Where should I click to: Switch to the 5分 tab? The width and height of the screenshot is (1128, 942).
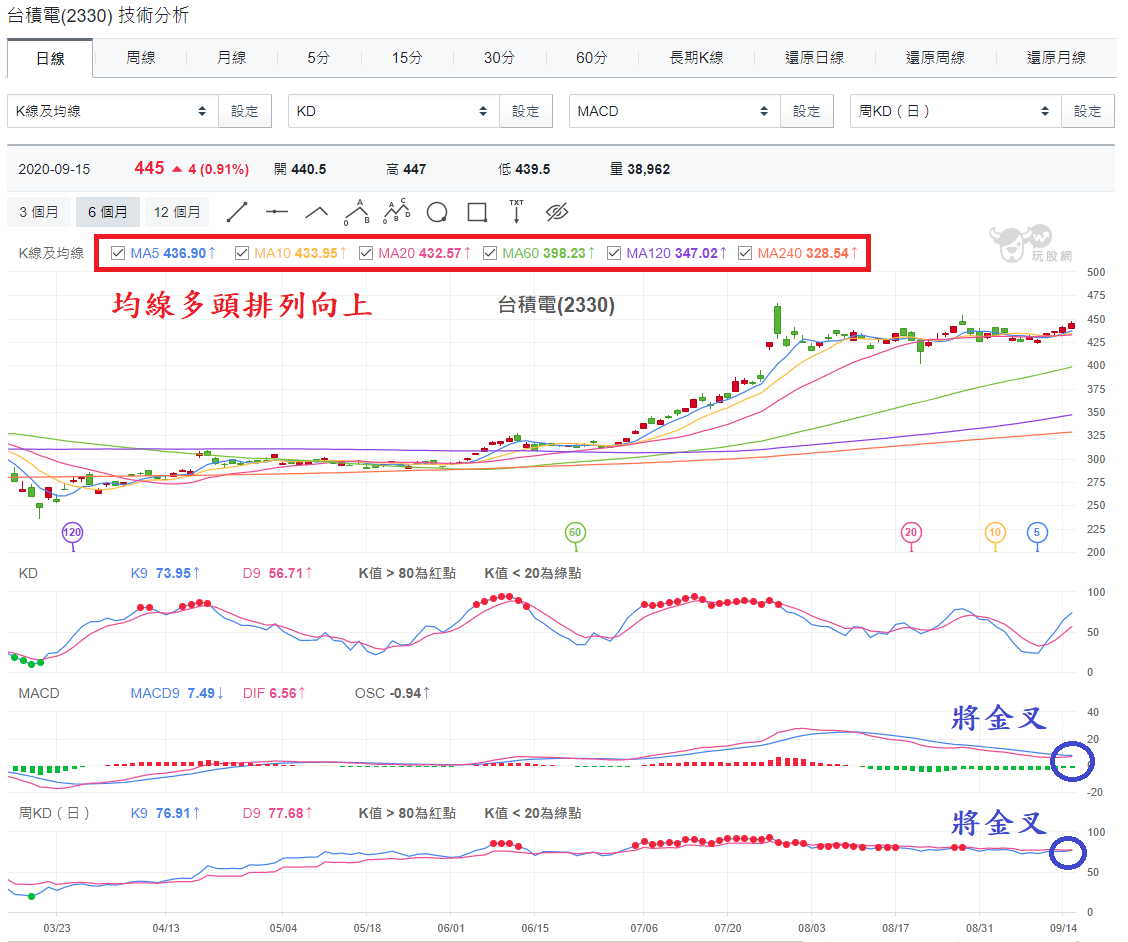(319, 58)
